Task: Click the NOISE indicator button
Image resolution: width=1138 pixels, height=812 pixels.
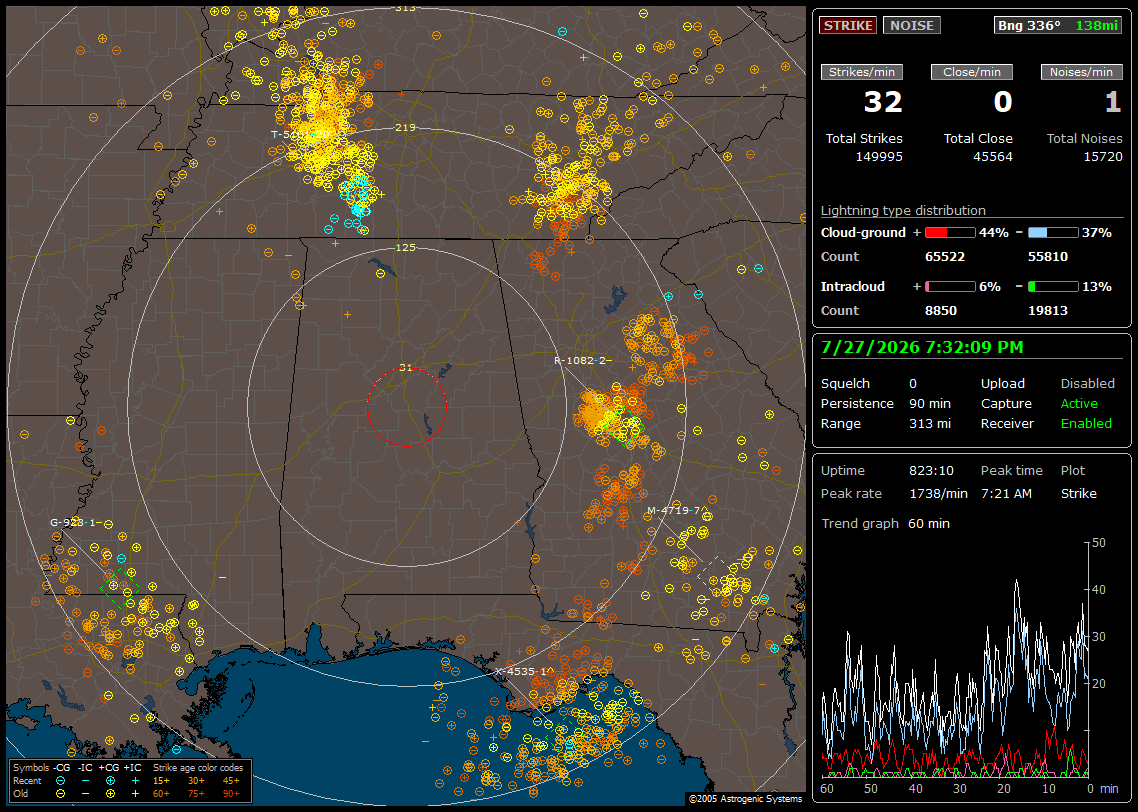Action: click(x=912, y=25)
